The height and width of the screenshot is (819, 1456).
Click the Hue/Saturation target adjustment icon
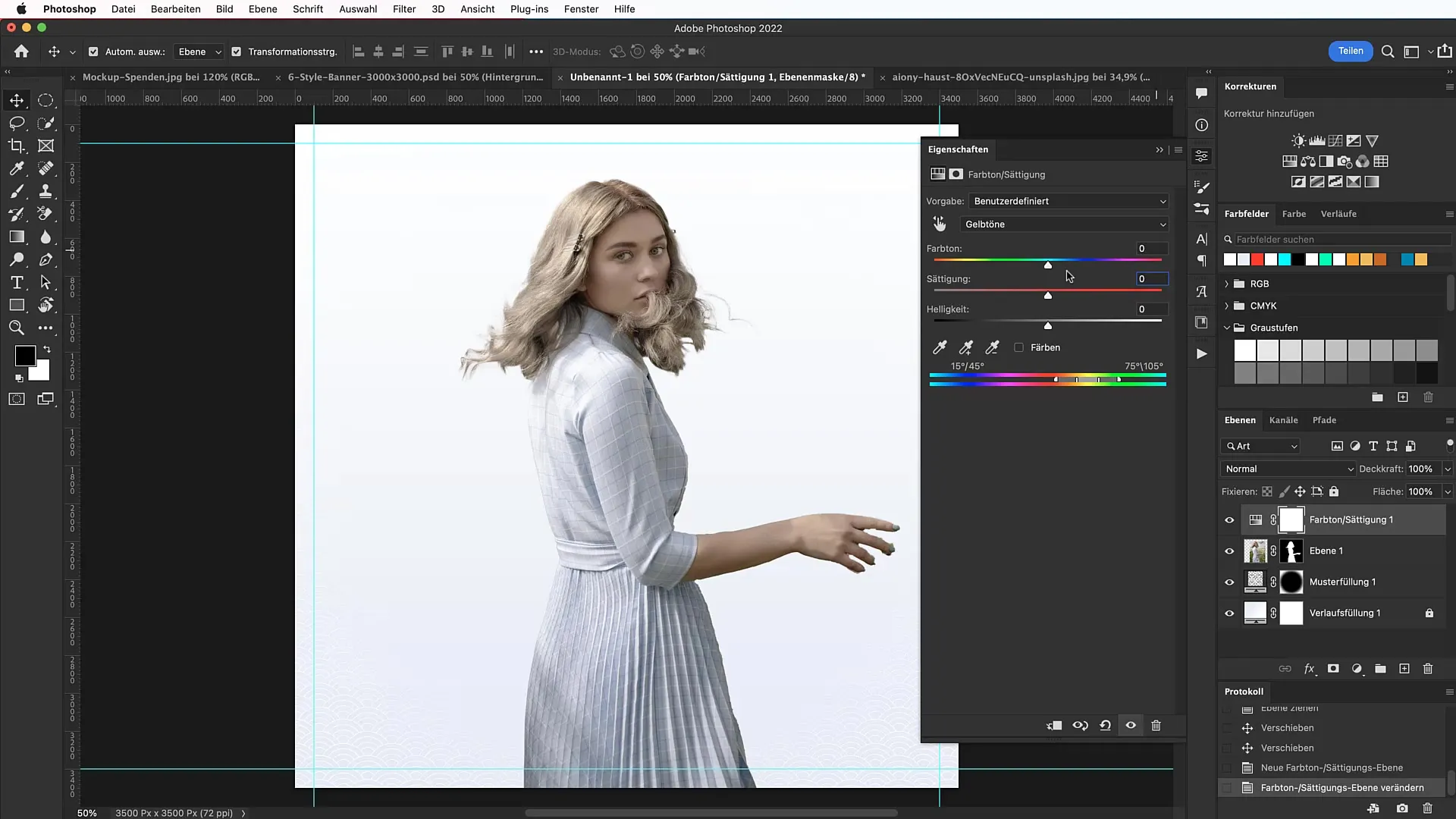(938, 223)
